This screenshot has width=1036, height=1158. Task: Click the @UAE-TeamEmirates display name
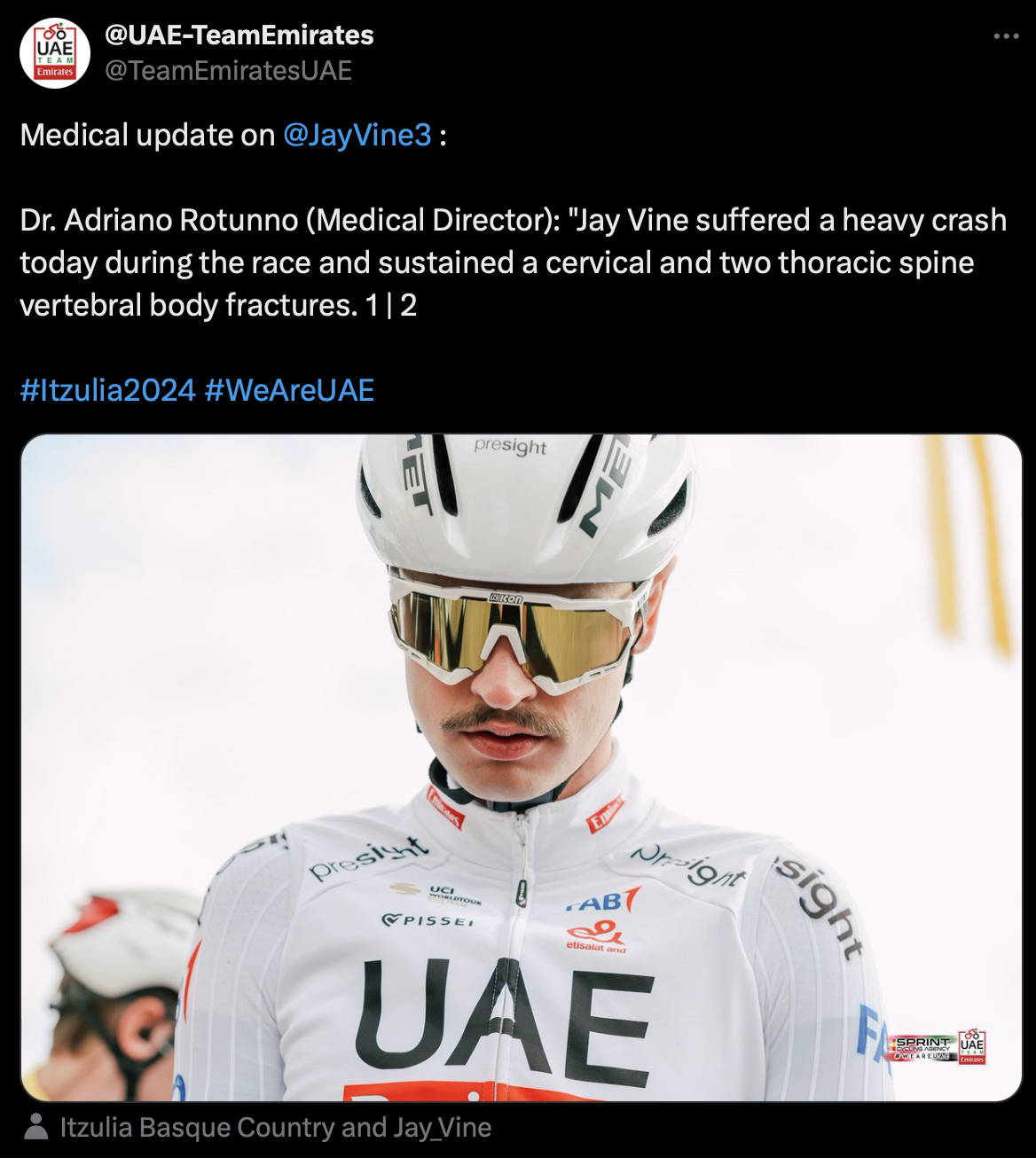coord(239,35)
